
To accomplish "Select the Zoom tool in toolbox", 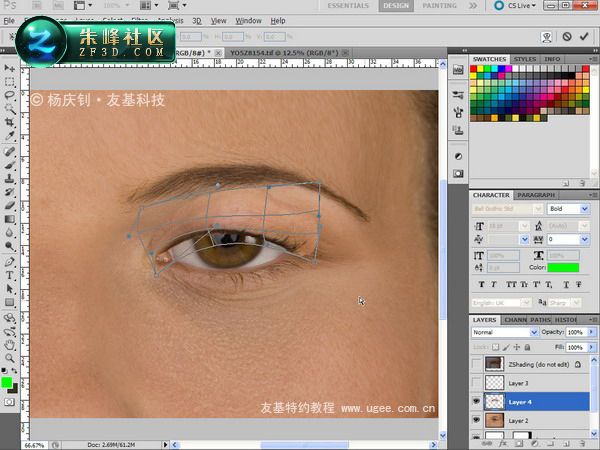I will tap(10, 358).
